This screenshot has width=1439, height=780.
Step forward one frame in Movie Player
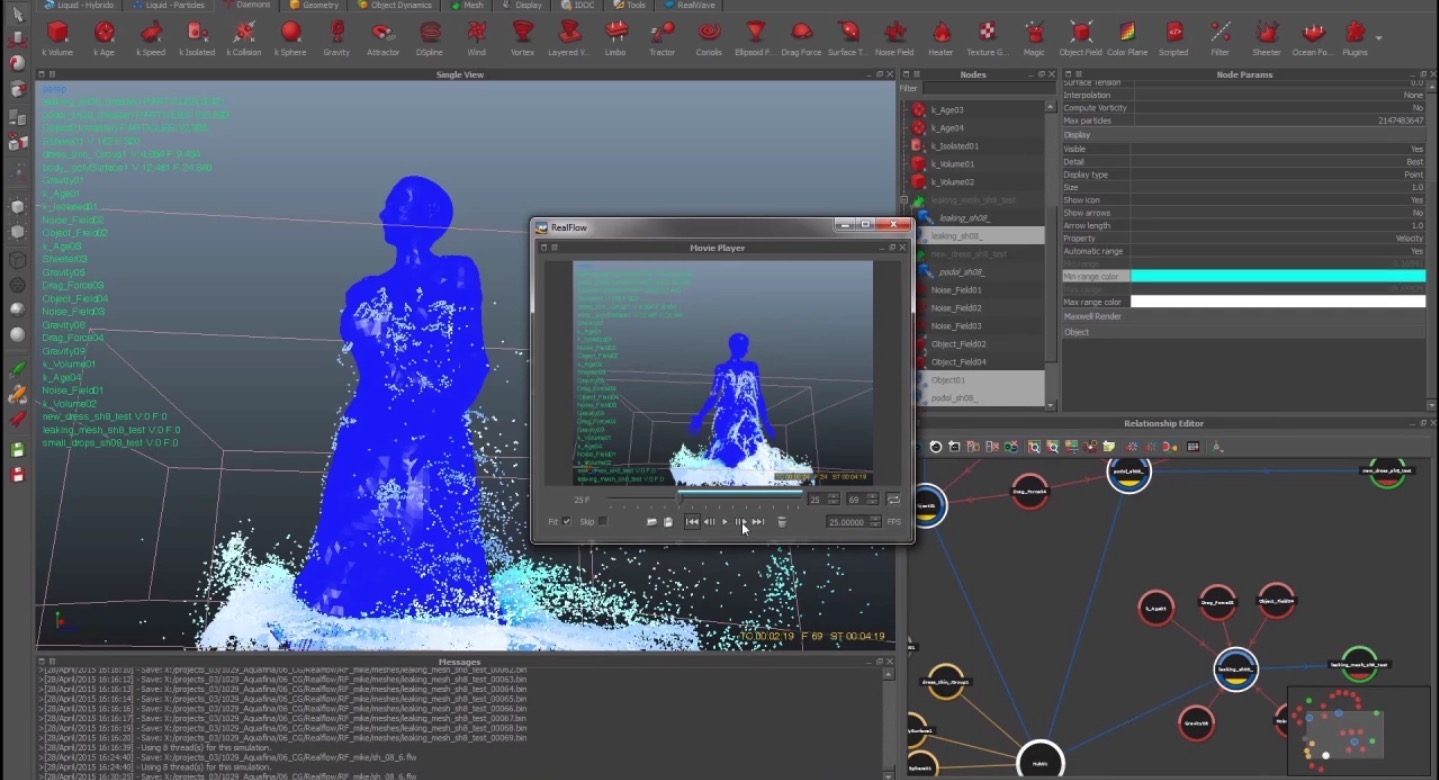pyautogui.click(x=740, y=522)
